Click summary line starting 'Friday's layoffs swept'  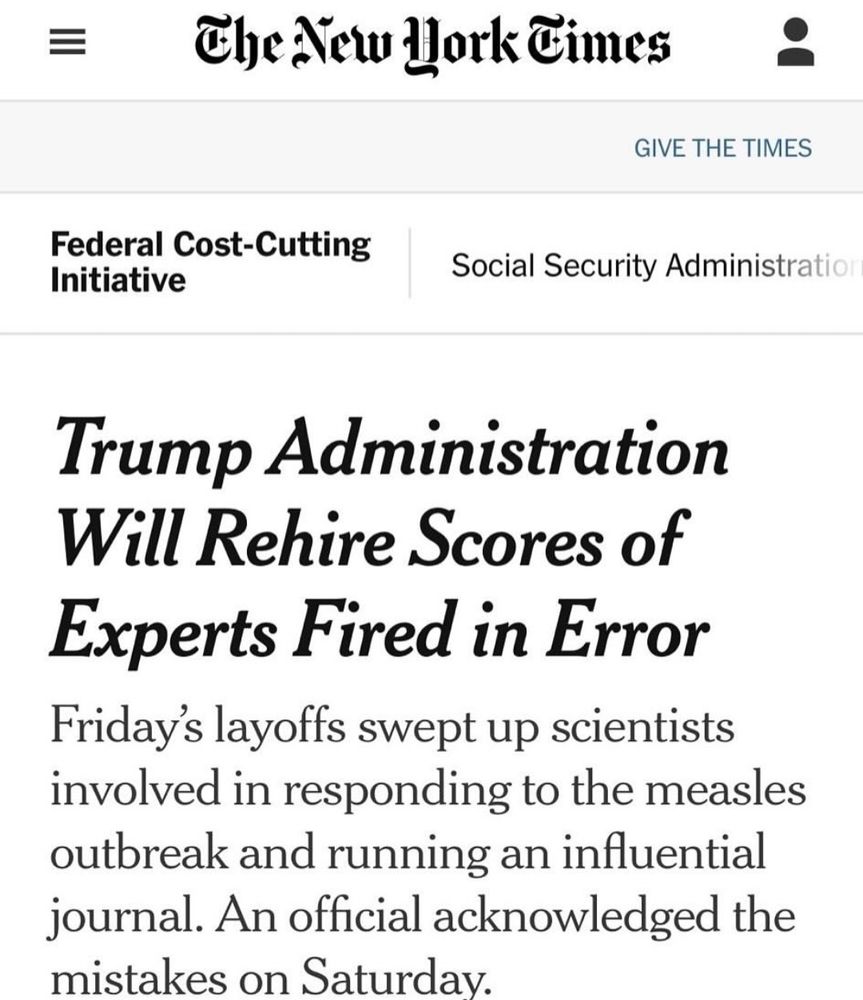pyautogui.click(x=392, y=728)
